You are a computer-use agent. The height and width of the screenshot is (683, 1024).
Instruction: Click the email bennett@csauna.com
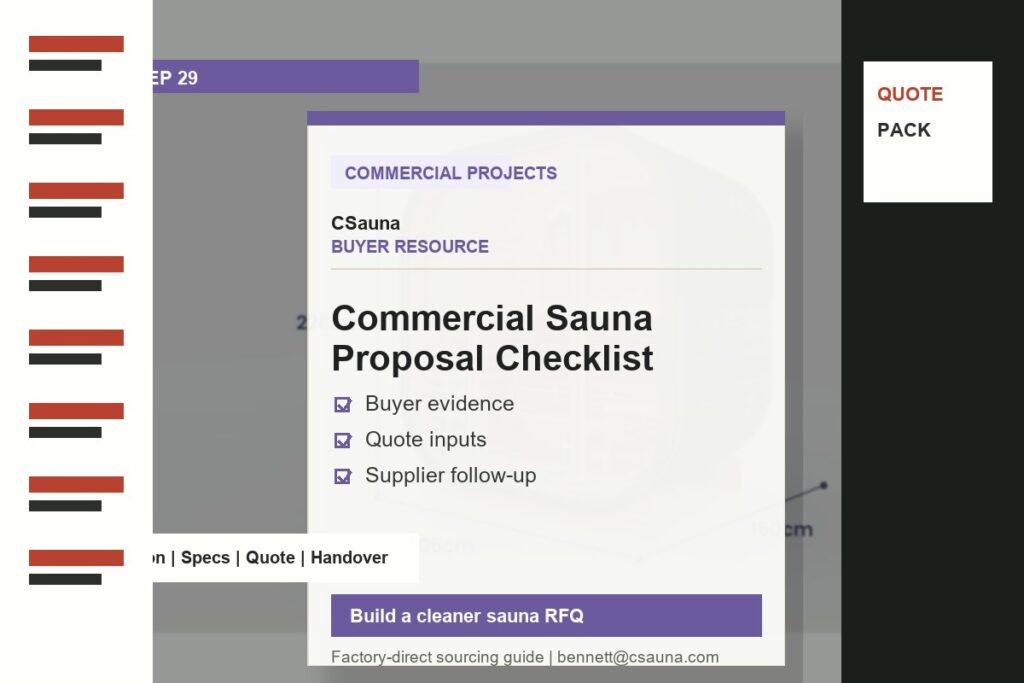[637, 657]
